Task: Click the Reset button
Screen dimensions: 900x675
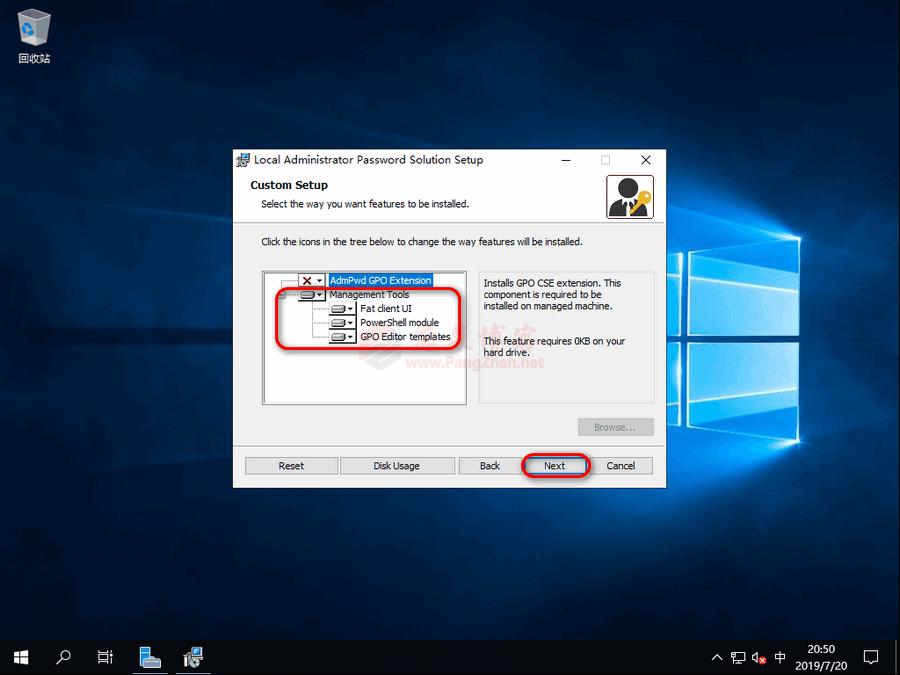Action: pos(291,465)
